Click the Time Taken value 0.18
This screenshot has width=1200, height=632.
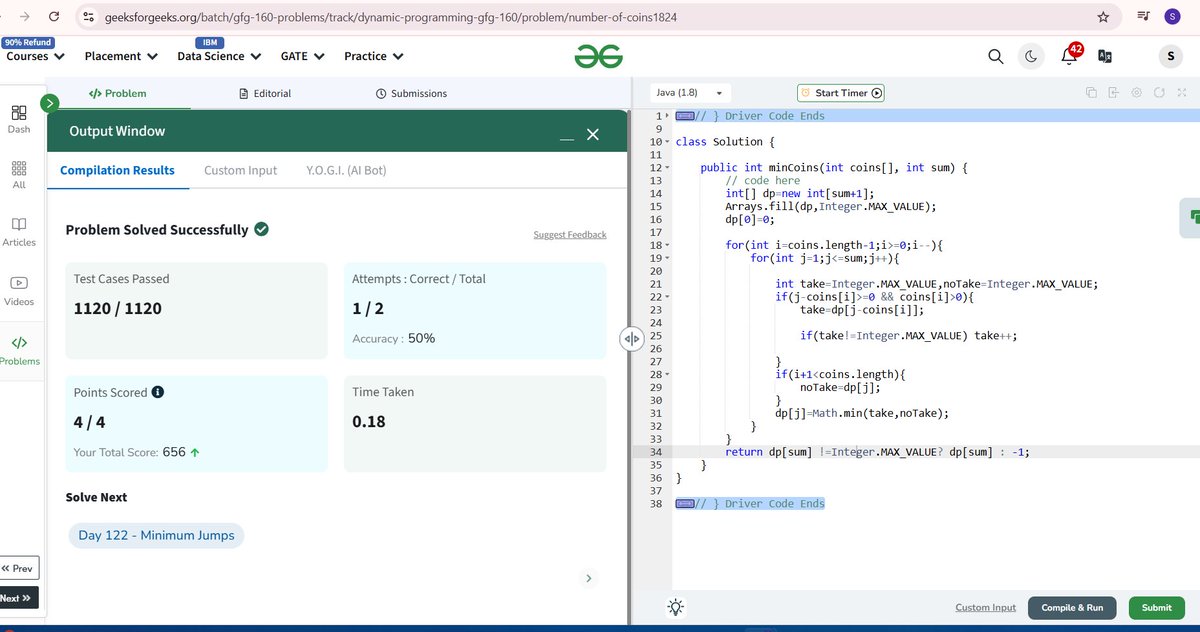[x=368, y=422]
